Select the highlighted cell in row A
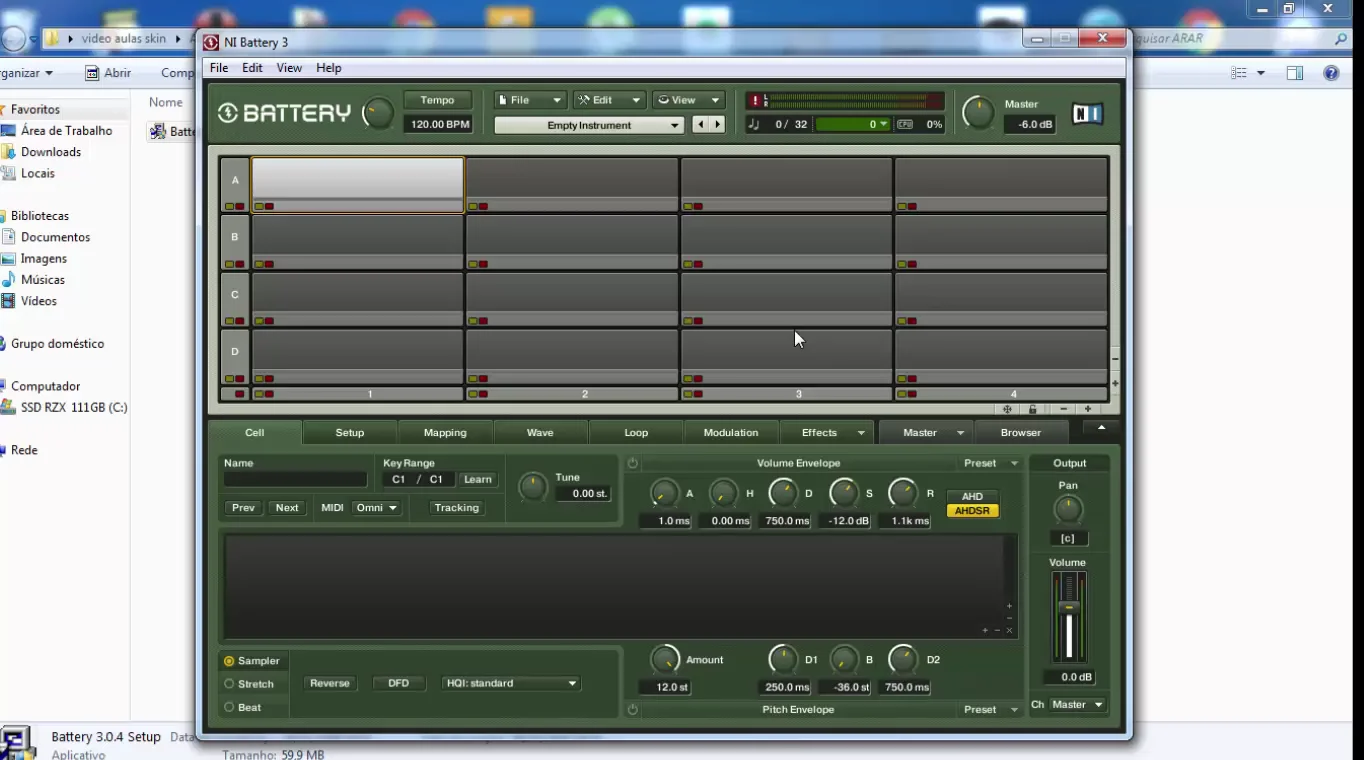 point(358,185)
